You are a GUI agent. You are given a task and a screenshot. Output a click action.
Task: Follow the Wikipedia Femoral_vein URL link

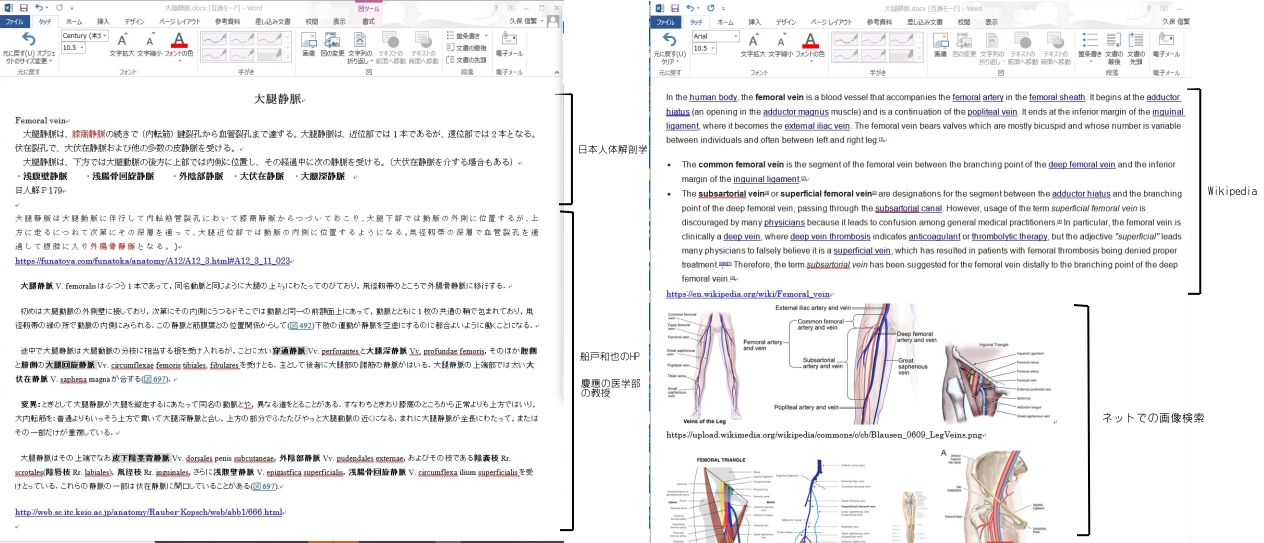tap(748, 295)
